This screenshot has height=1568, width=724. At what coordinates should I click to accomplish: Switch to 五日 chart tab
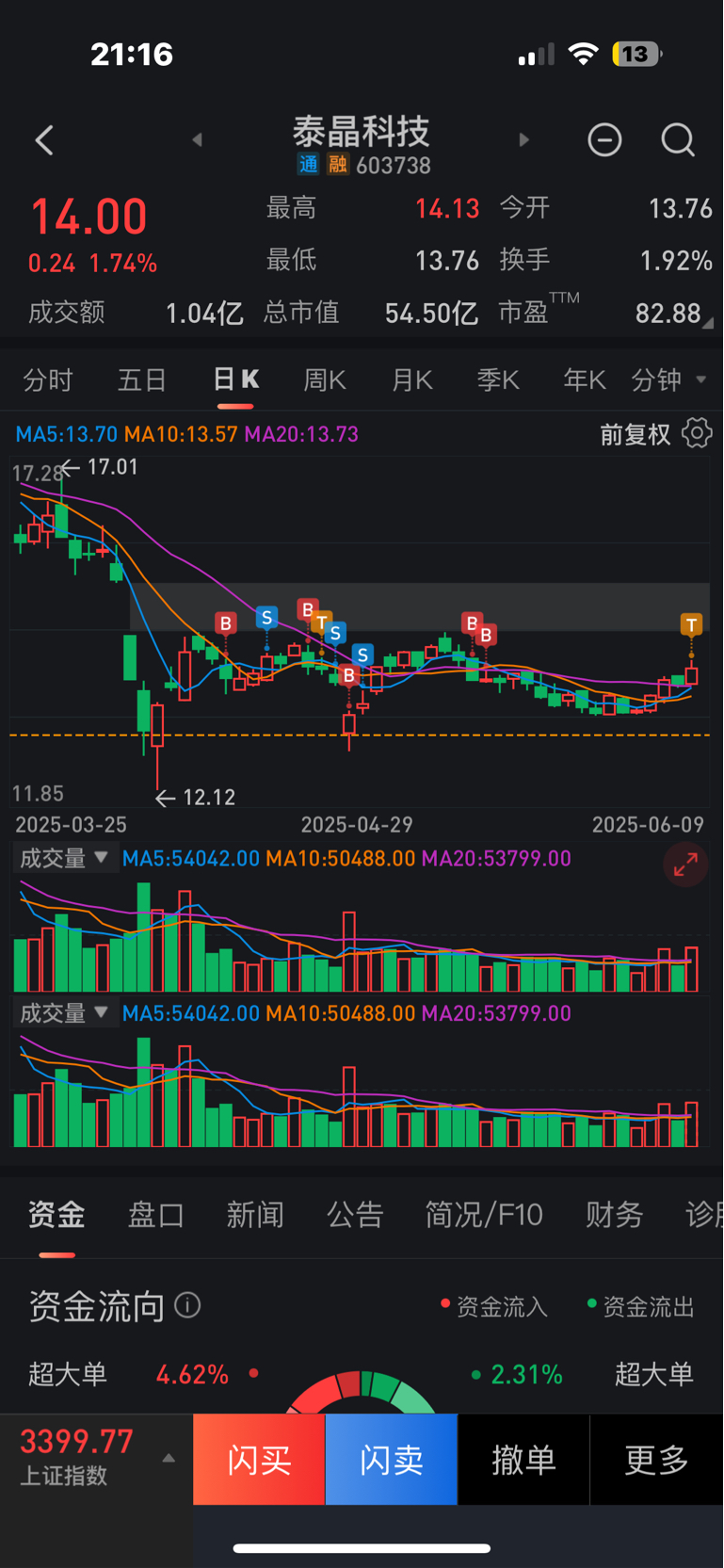tap(142, 380)
